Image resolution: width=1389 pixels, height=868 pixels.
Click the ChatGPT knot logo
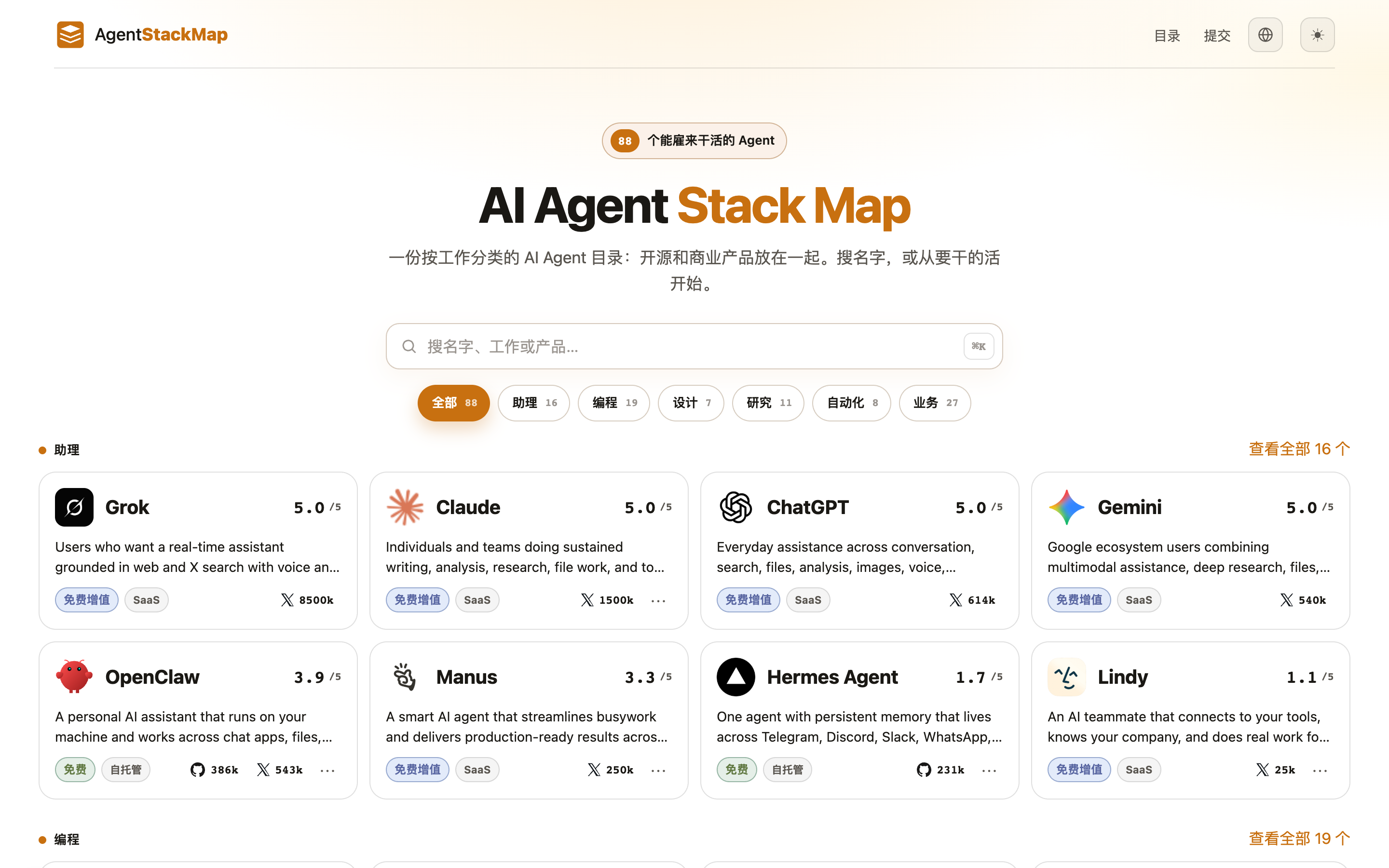tap(736, 507)
